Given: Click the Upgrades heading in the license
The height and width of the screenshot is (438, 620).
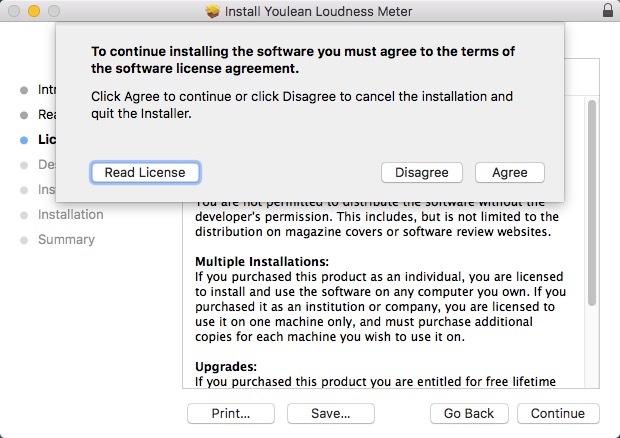Looking at the screenshot, I should tap(225, 366).
